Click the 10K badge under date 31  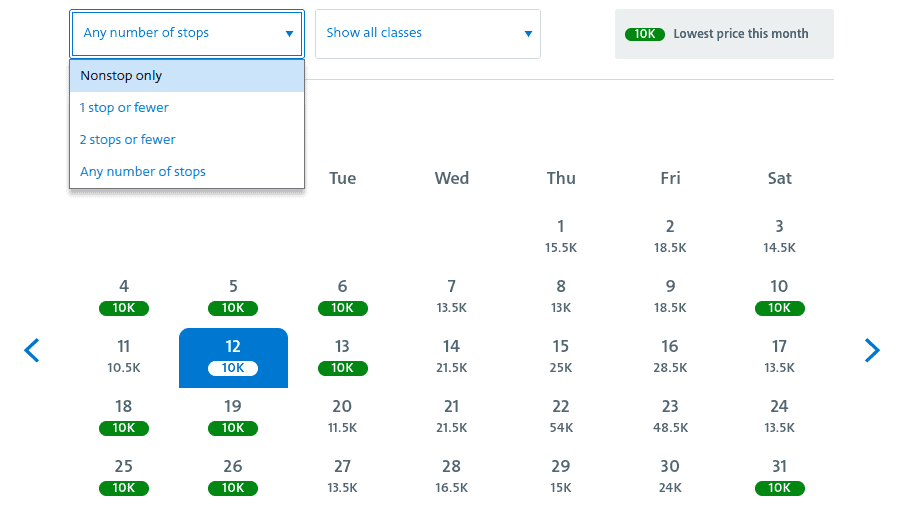click(x=780, y=488)
